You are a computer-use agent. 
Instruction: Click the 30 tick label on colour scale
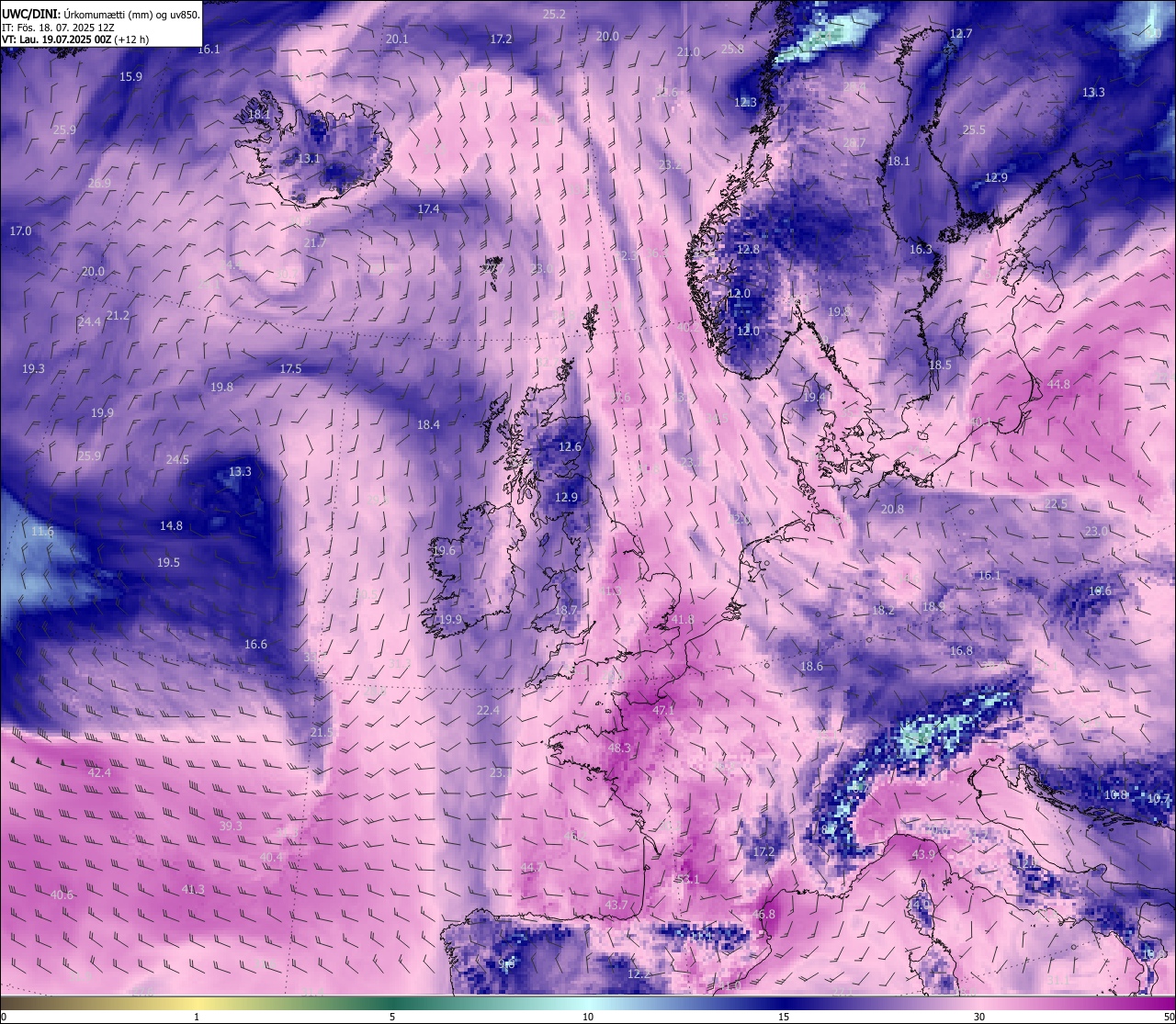[x=979, y=1017]
